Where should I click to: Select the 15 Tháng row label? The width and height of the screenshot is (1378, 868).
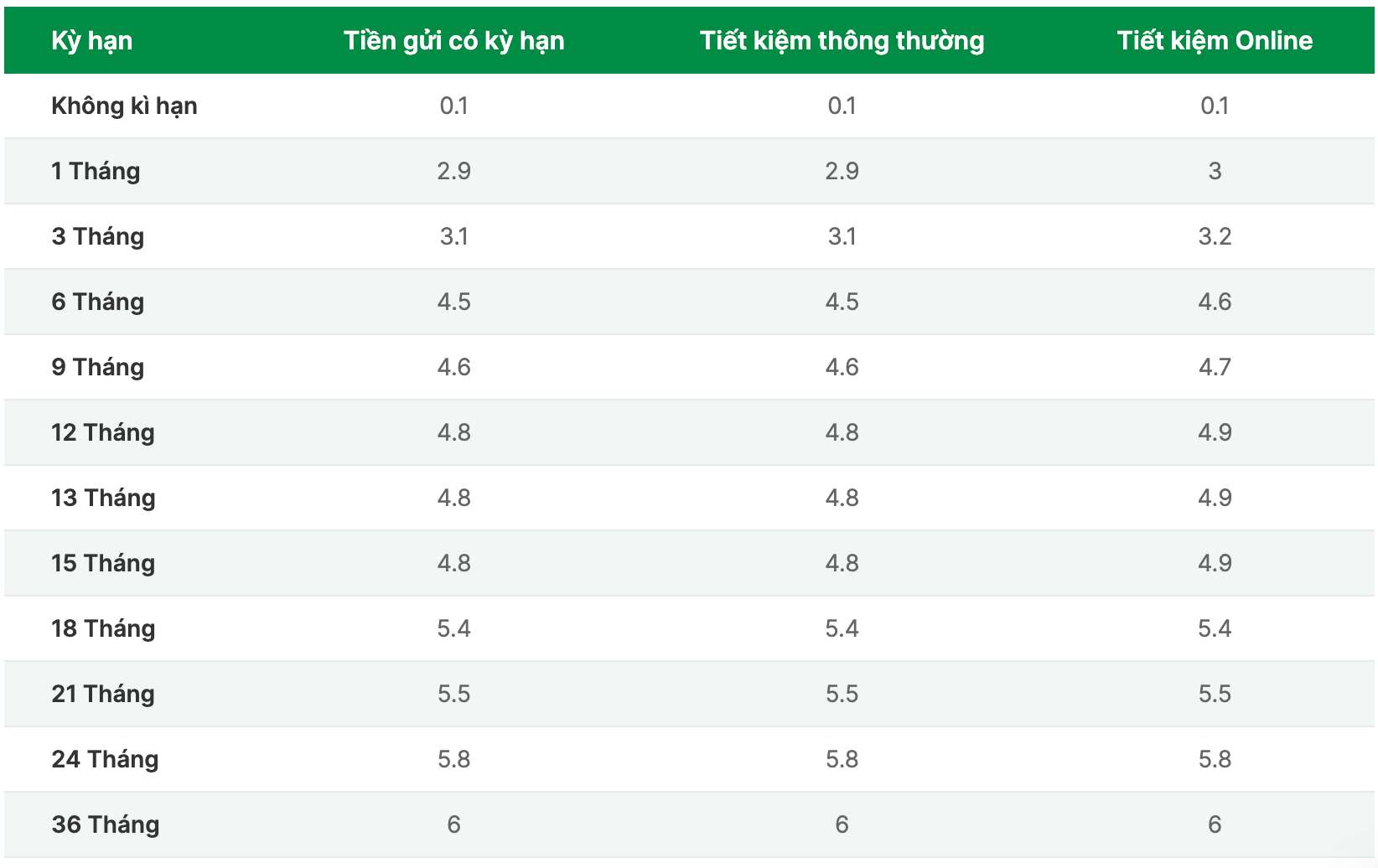pos(103,563)
